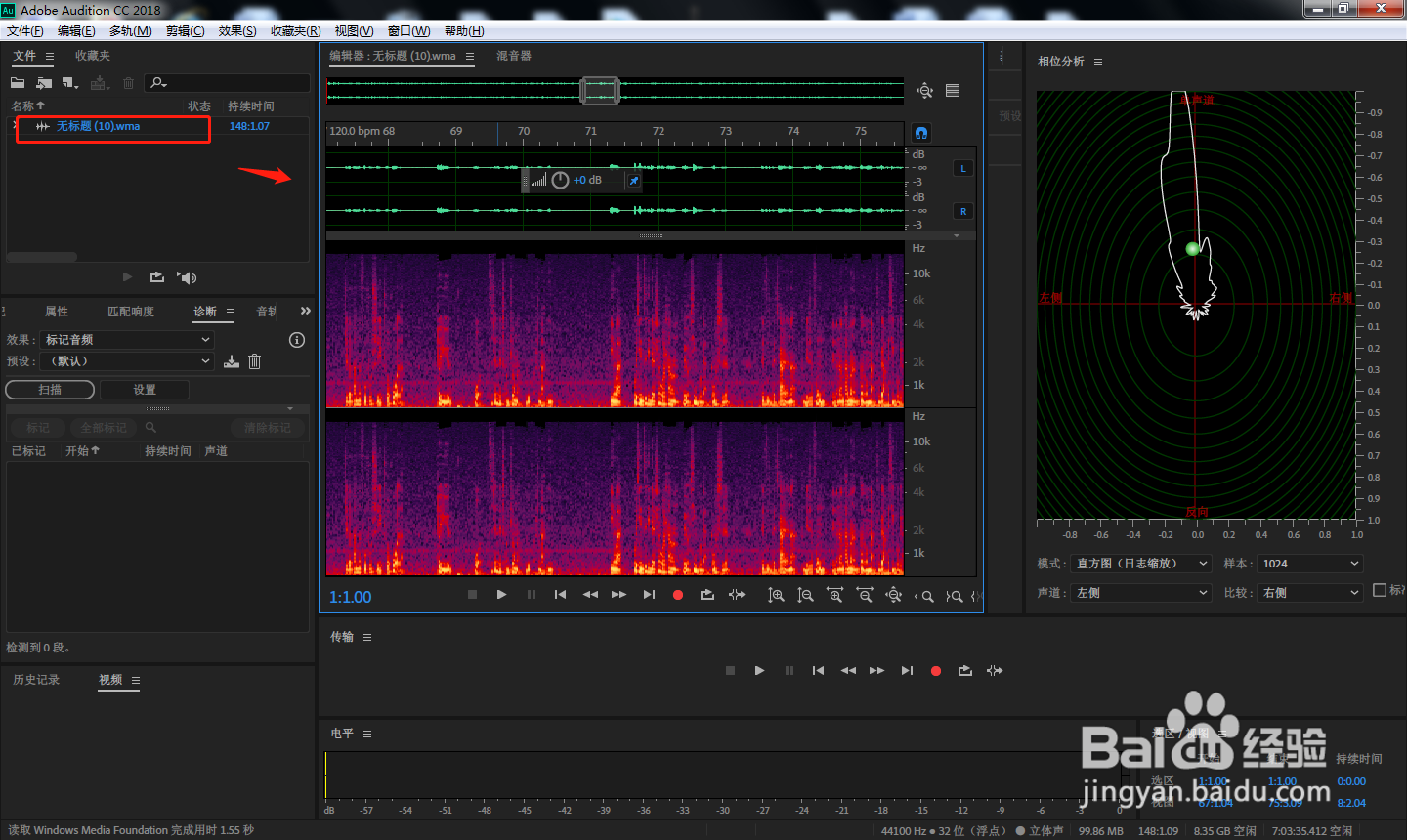Click Record button in the editor
This screenshot has width=1407, height=840.
678,595
